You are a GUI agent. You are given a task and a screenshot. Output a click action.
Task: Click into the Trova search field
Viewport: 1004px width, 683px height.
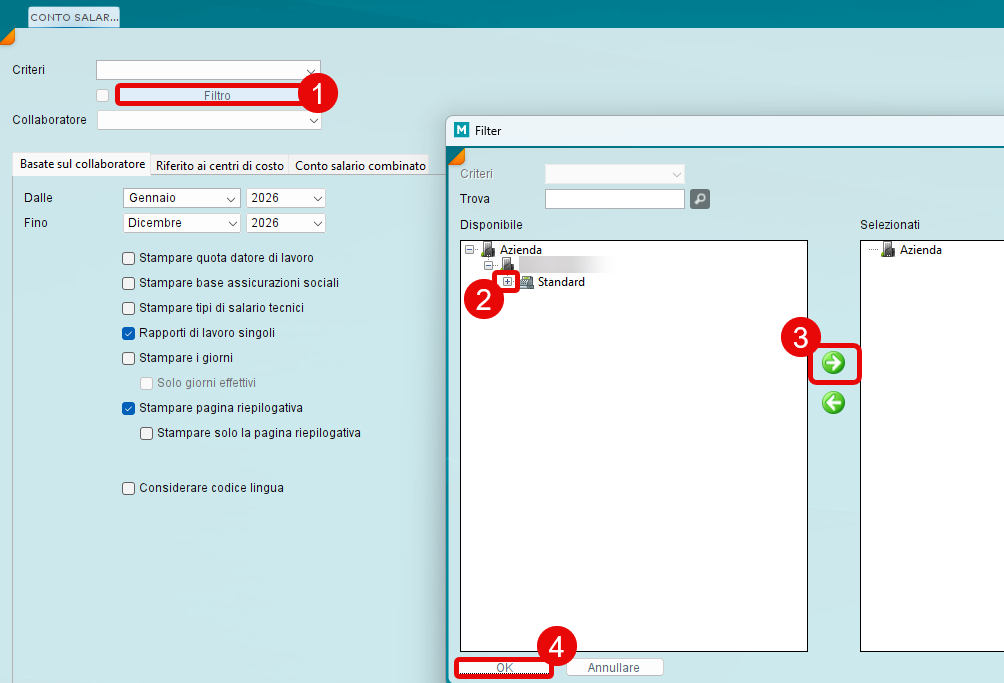pos(614,199)
